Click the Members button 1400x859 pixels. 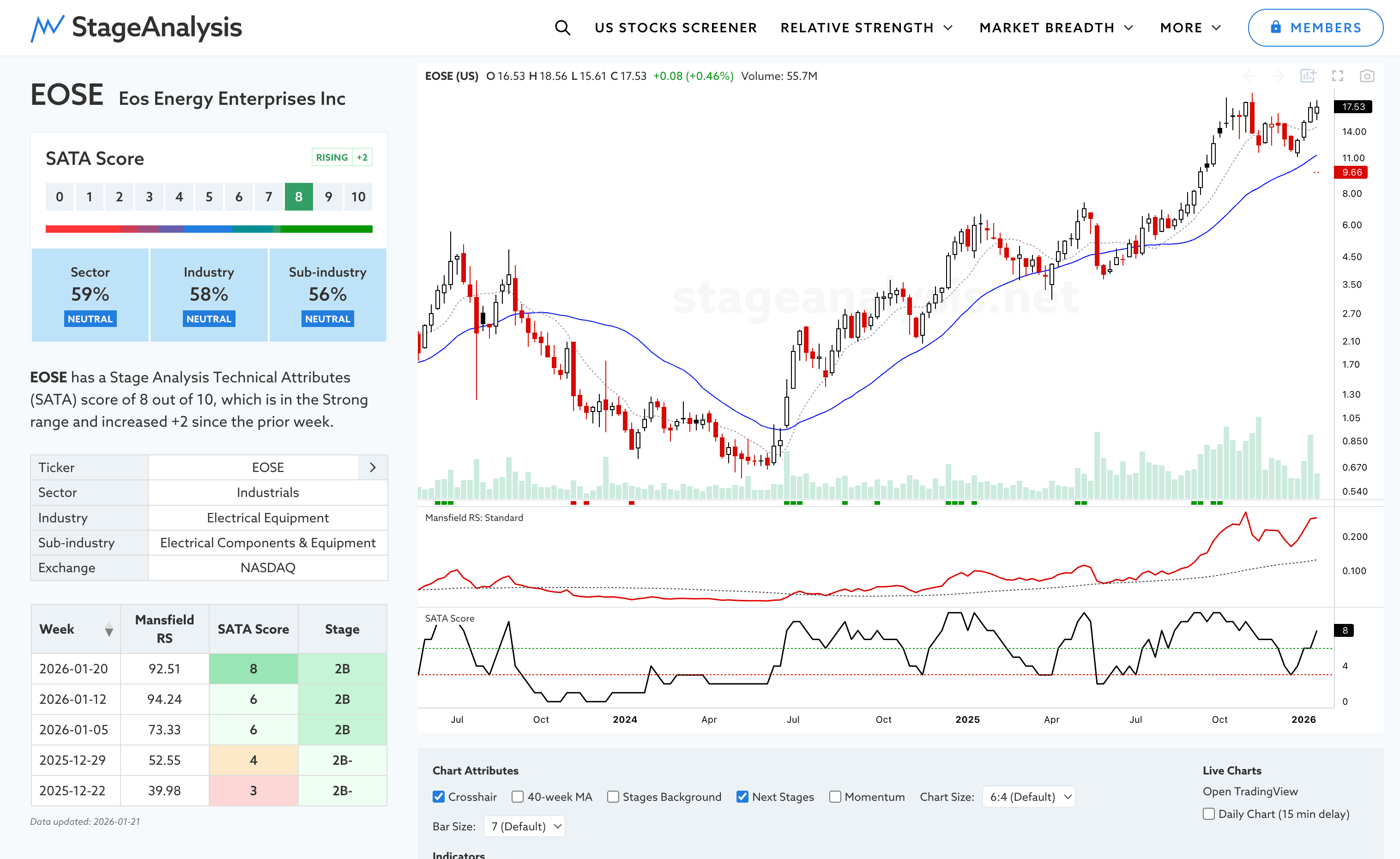point(1315,27)
